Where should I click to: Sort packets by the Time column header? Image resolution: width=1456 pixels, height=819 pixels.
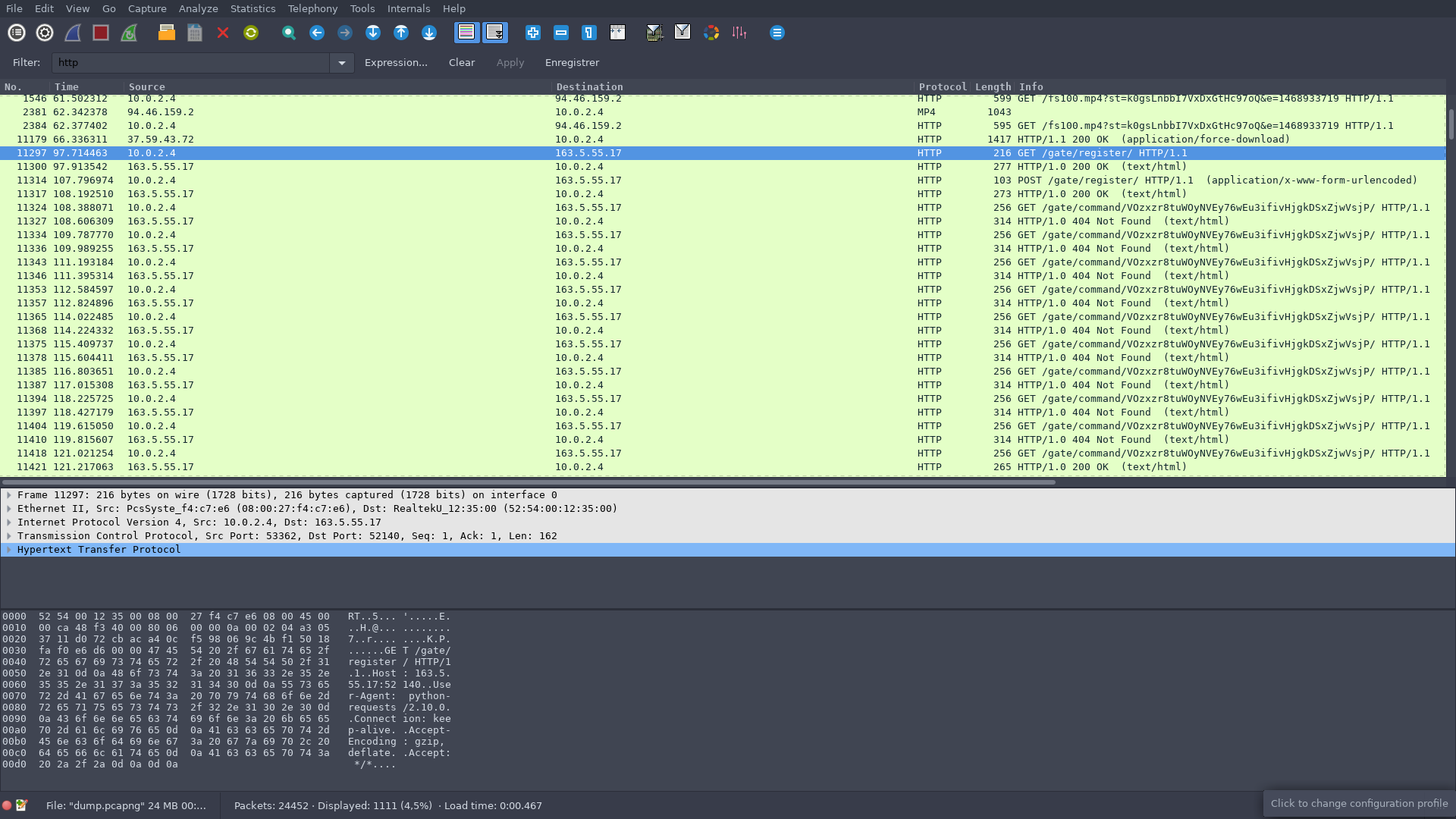tap(87, 86)
